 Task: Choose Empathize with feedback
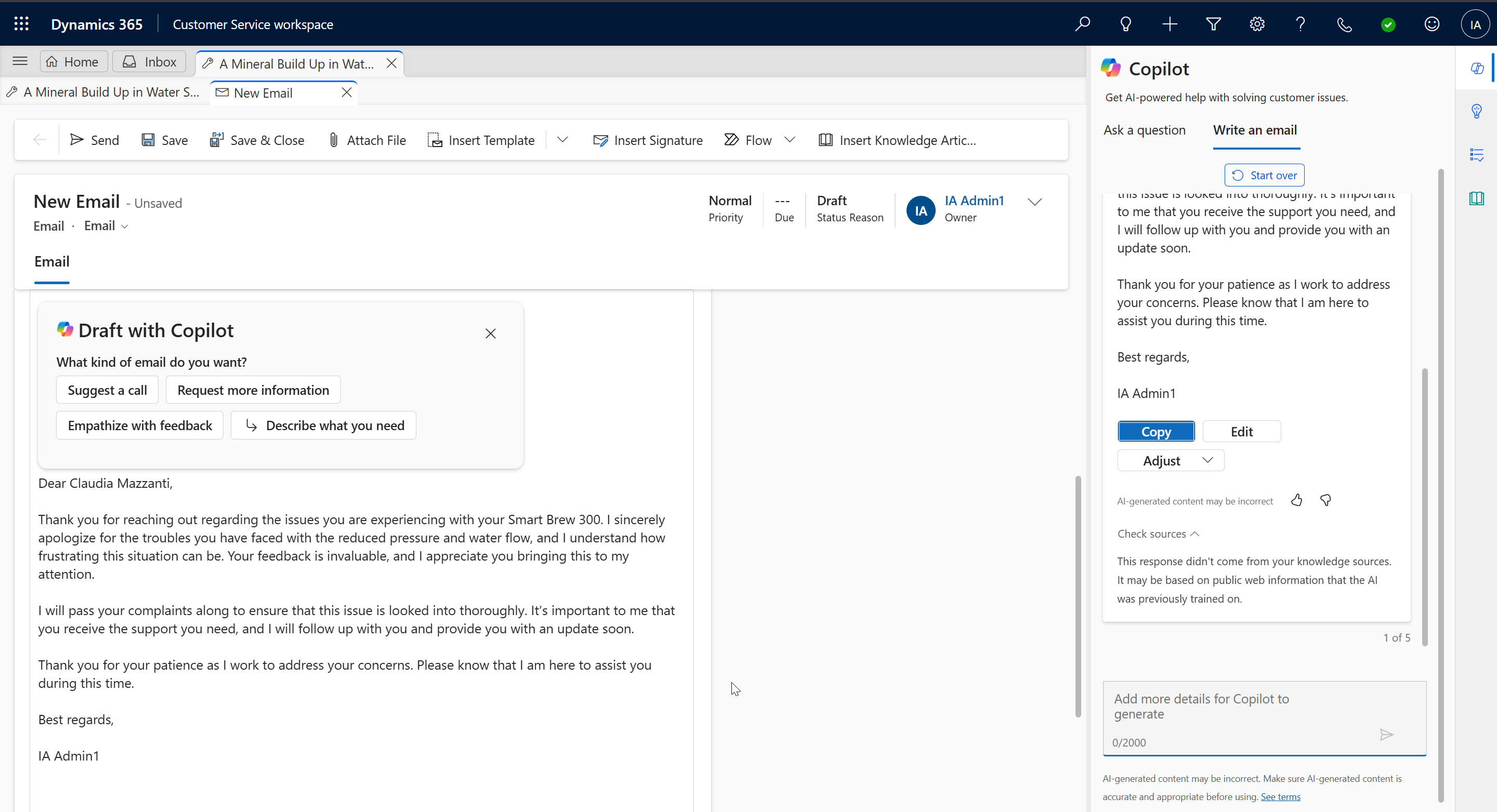click(139, 426)
